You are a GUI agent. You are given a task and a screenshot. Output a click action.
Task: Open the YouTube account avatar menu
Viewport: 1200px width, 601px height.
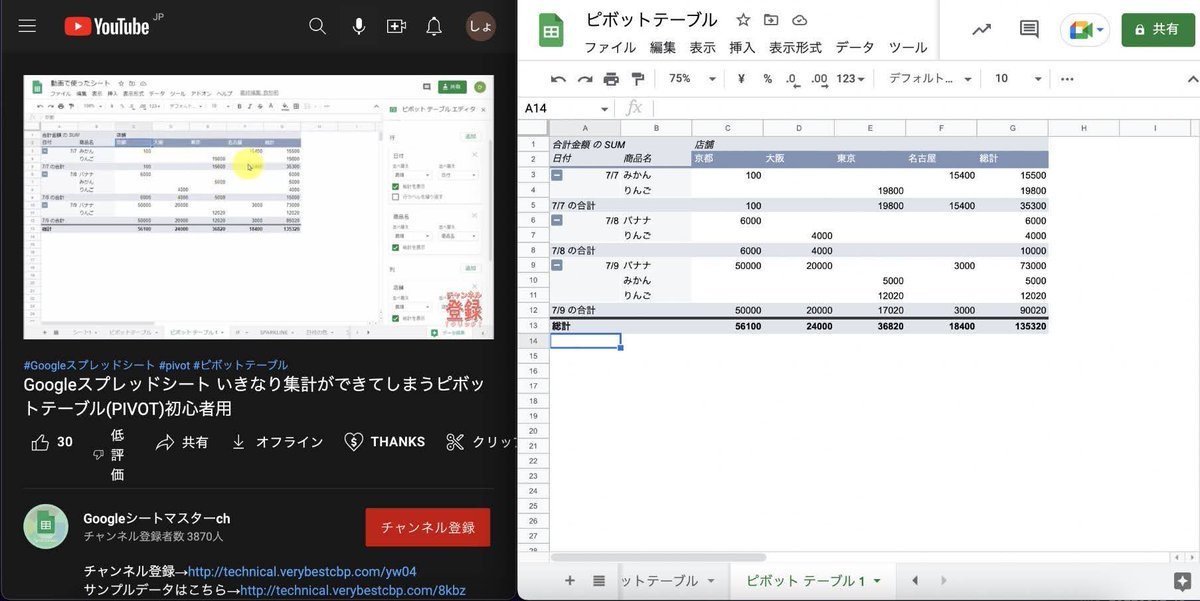481,27
